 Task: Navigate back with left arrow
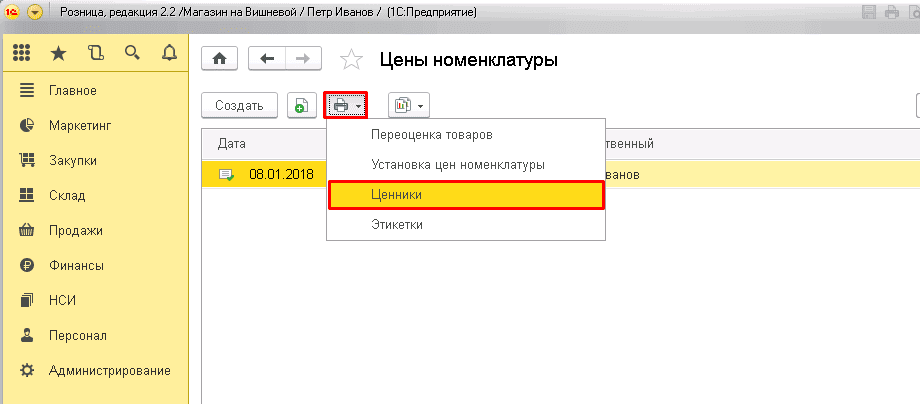pyautogui.click(x=267, y=59)
